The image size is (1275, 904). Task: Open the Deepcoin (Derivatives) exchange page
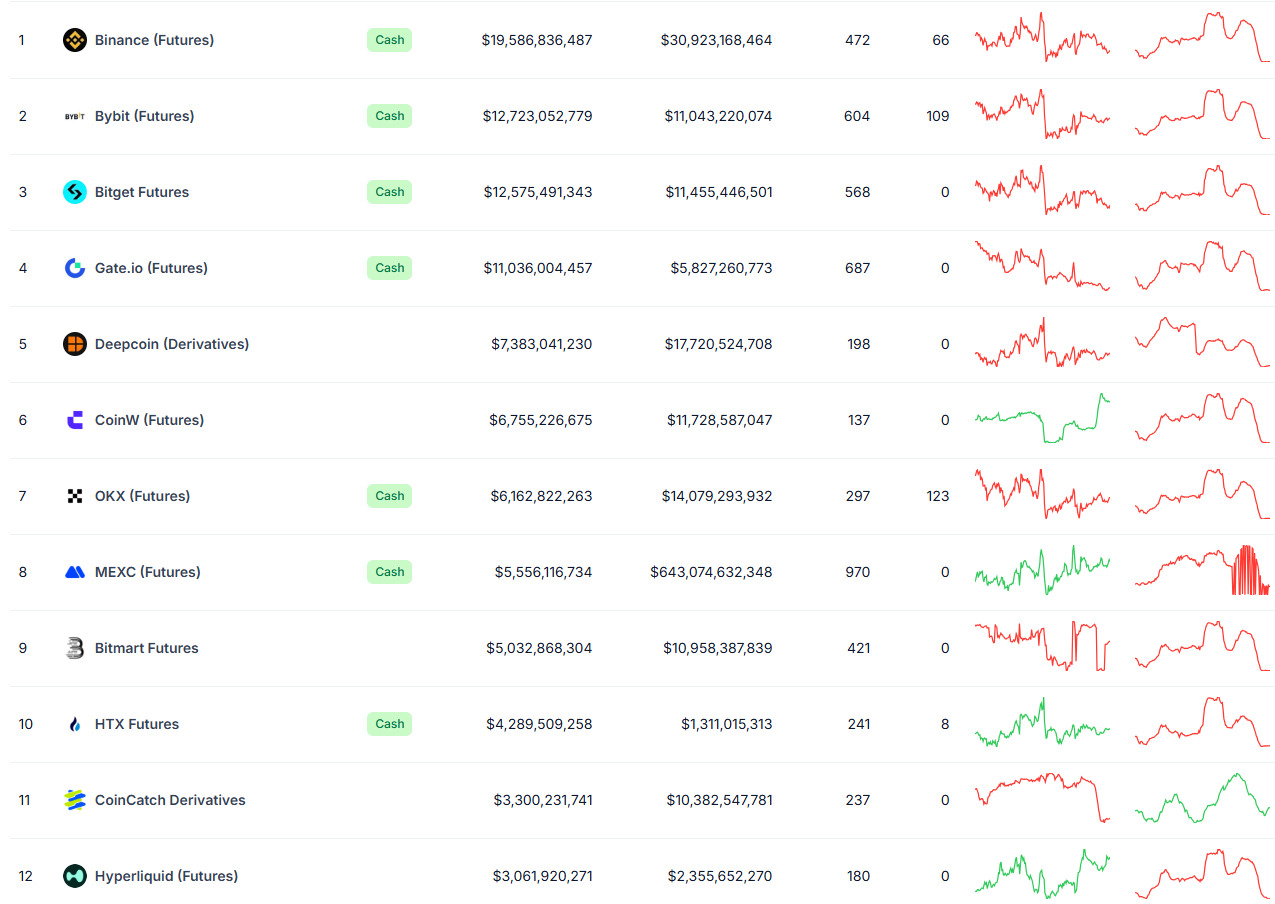(172, 344)
